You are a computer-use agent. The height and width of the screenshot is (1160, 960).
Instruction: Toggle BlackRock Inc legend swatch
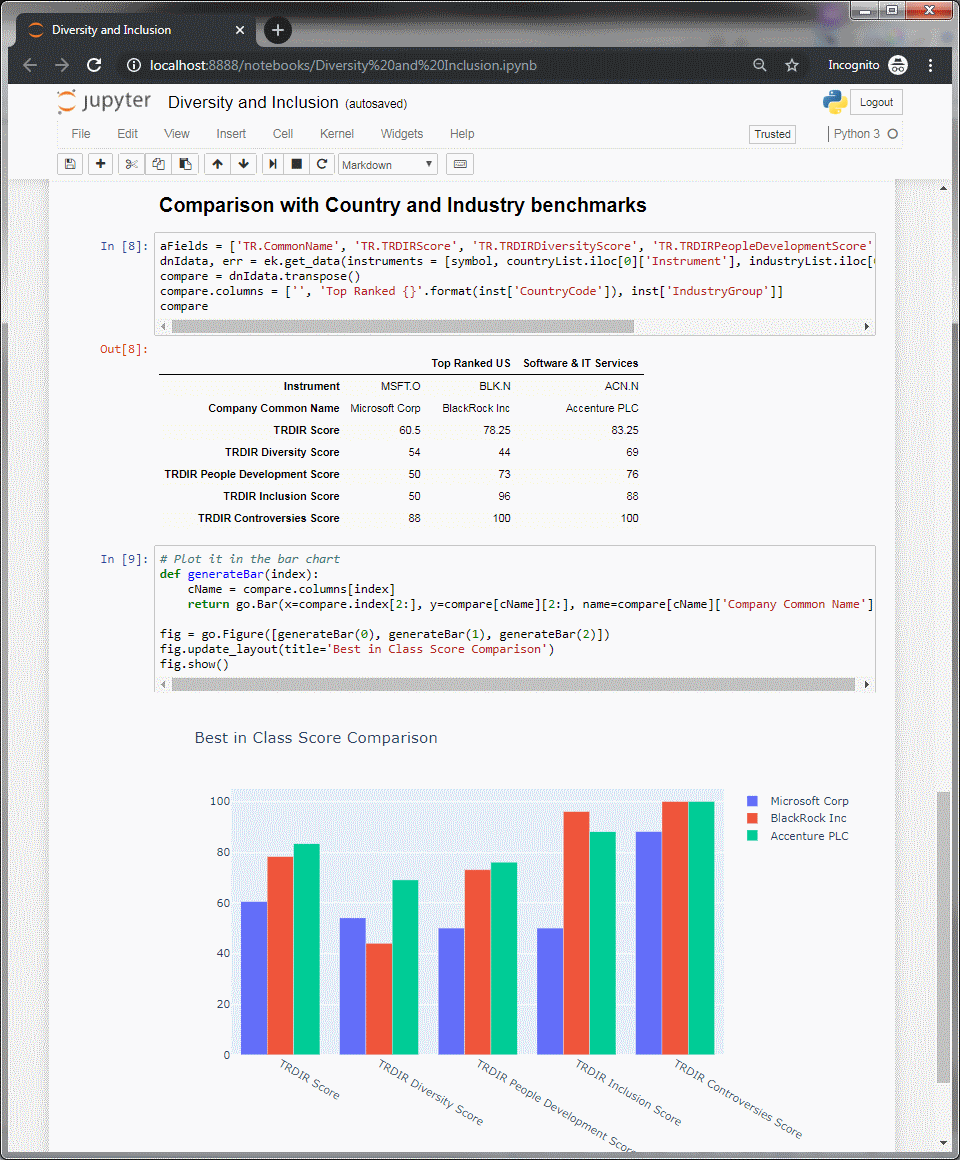pos(752,818)
